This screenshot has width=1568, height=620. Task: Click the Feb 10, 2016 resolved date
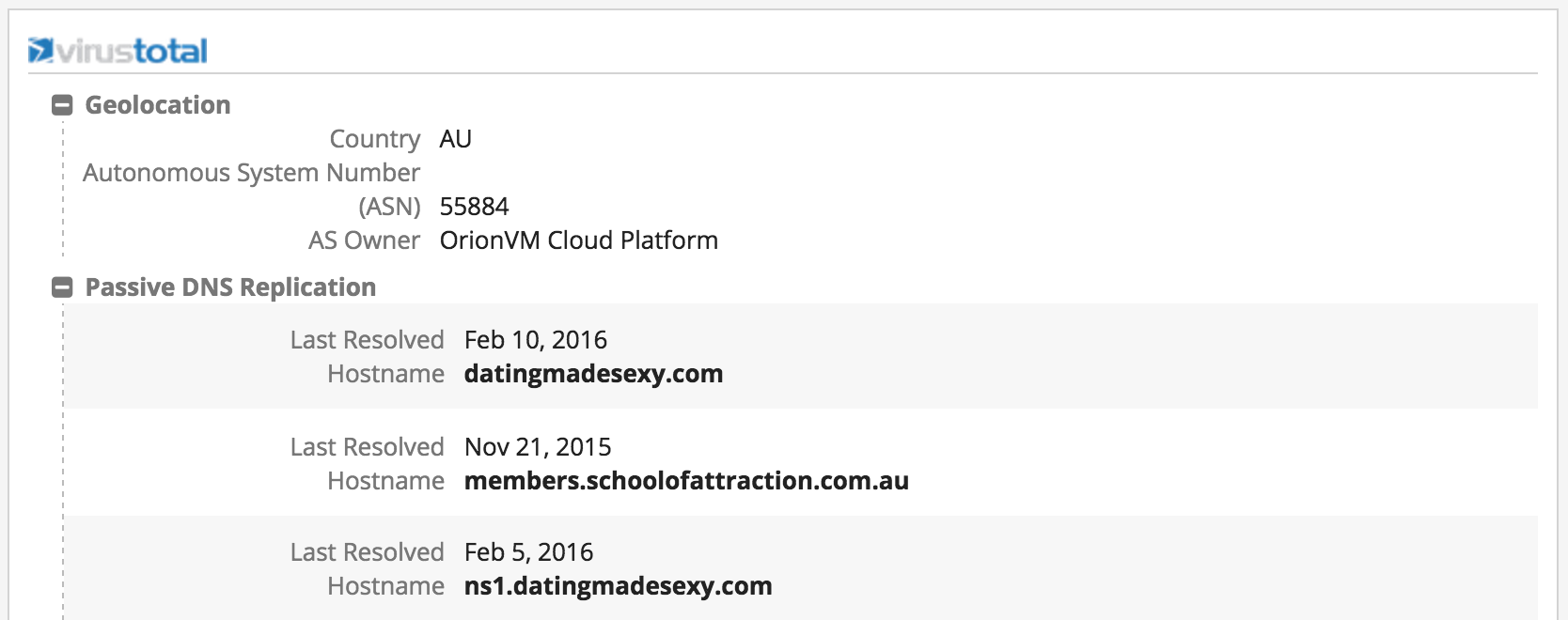click(x=536, y=340)
